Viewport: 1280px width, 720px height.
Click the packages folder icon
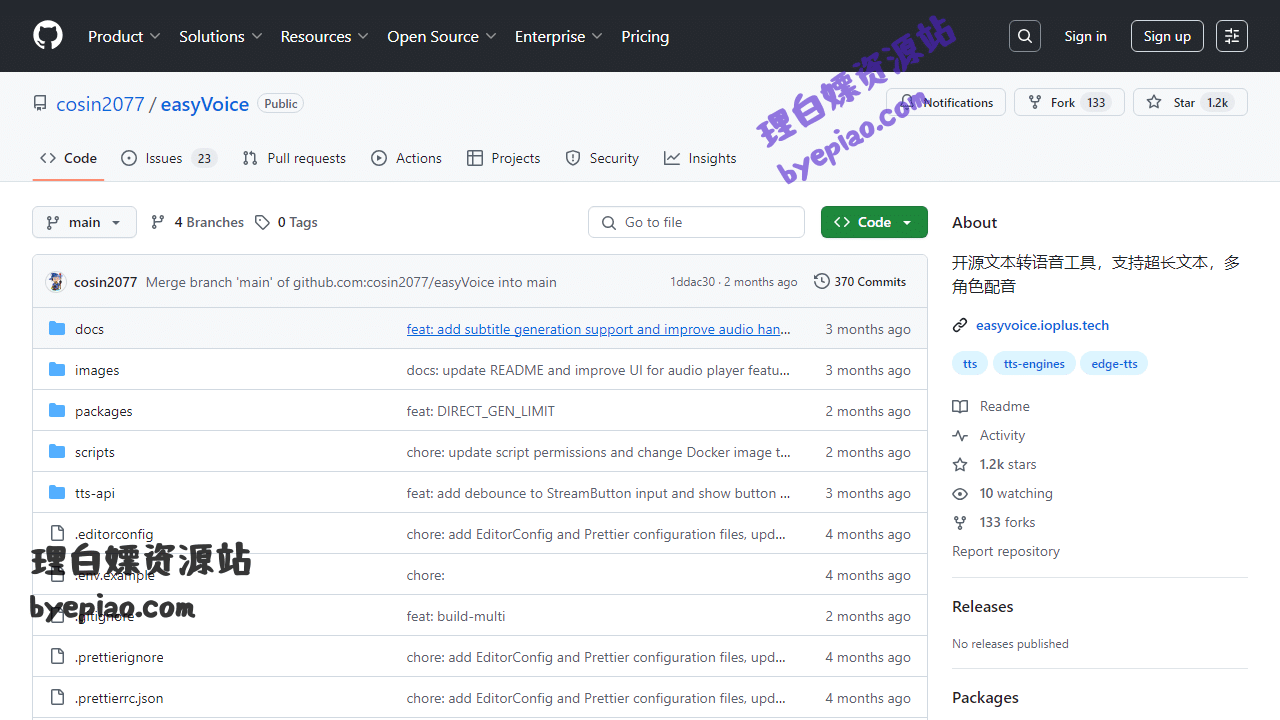point(57,410)
